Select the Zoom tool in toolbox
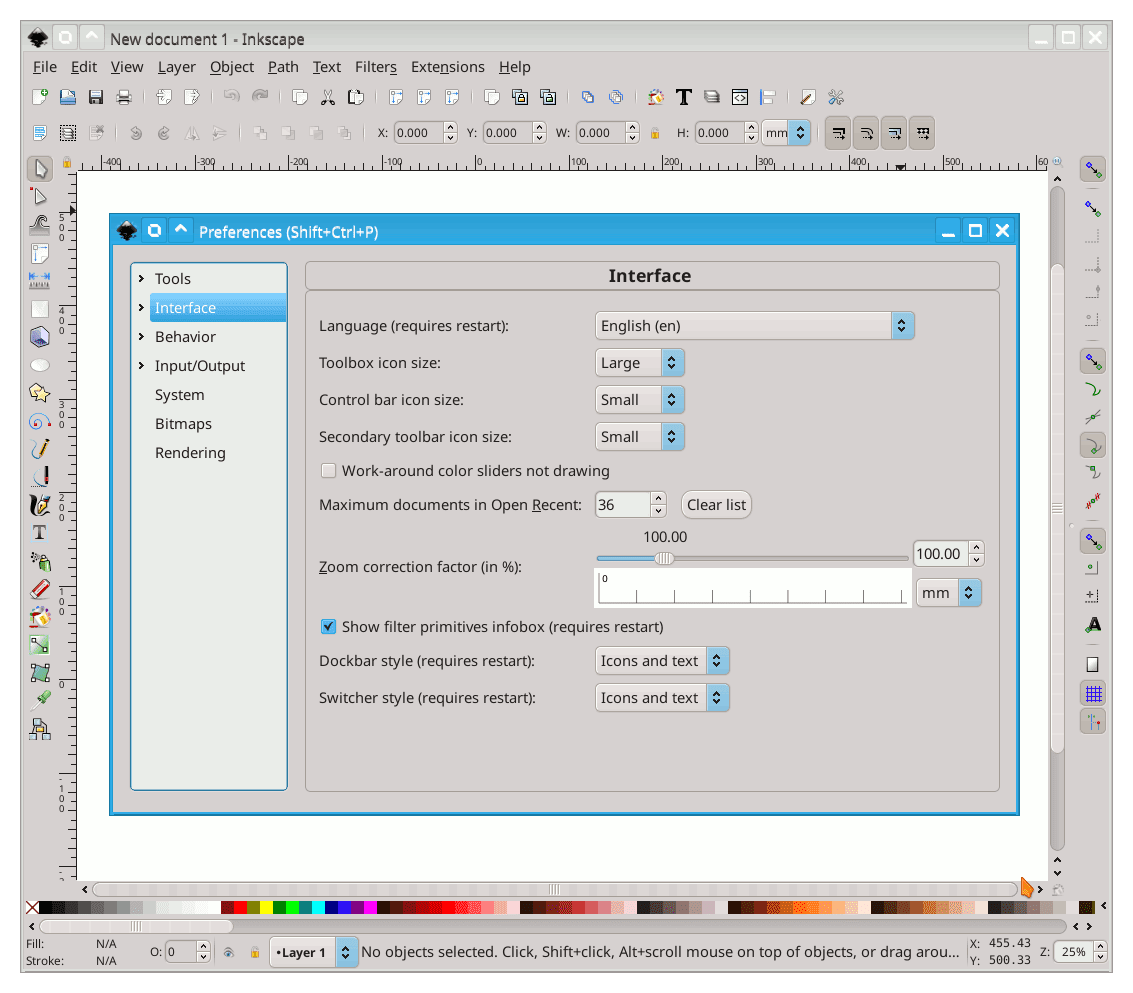Image resolution: width=1133 pixels, height=993 pixels. click(40, 253)
